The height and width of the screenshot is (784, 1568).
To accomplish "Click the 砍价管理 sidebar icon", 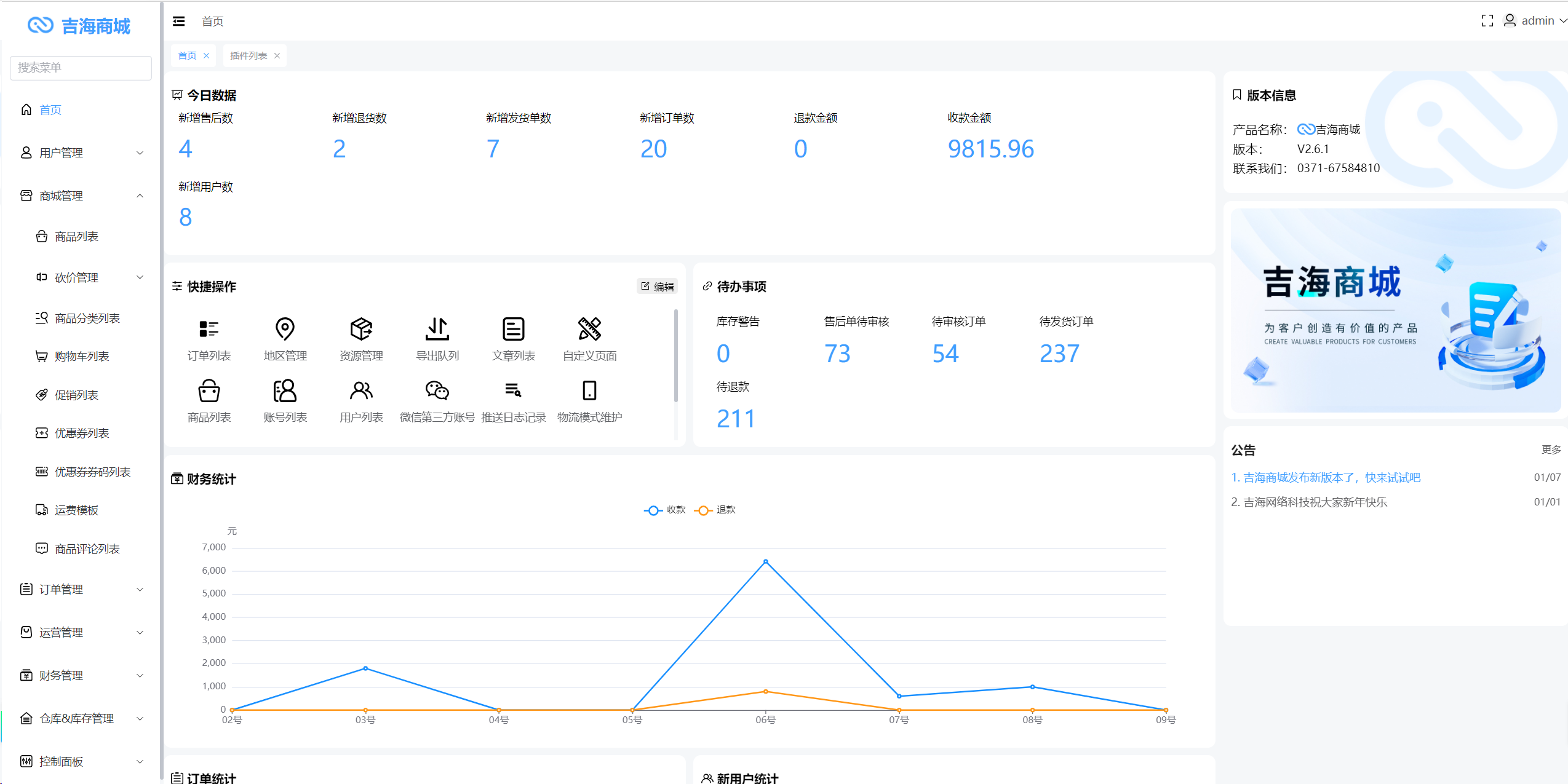I will point(41,277).
